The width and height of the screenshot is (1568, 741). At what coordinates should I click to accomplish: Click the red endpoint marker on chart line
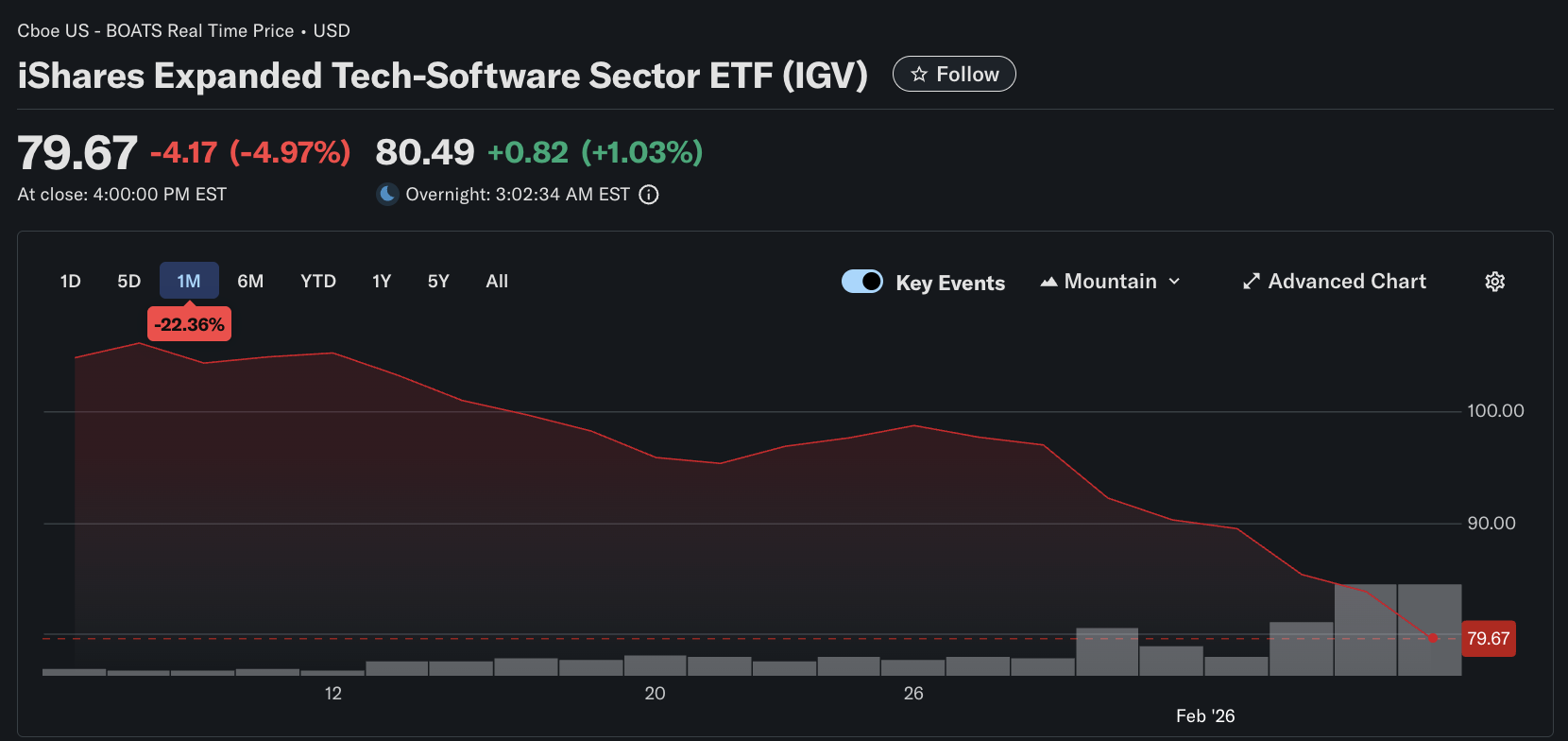[x=1433, y=638]
